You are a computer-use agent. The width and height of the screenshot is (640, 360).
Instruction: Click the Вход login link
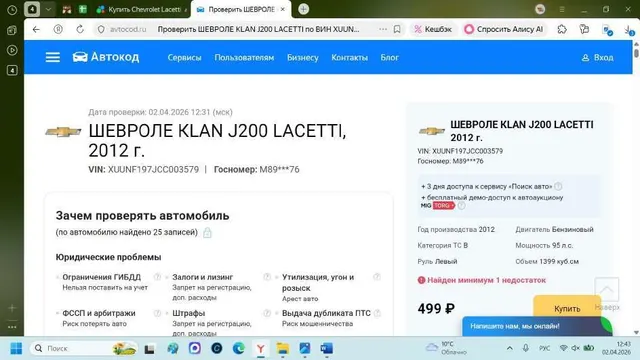click(597, 58)
